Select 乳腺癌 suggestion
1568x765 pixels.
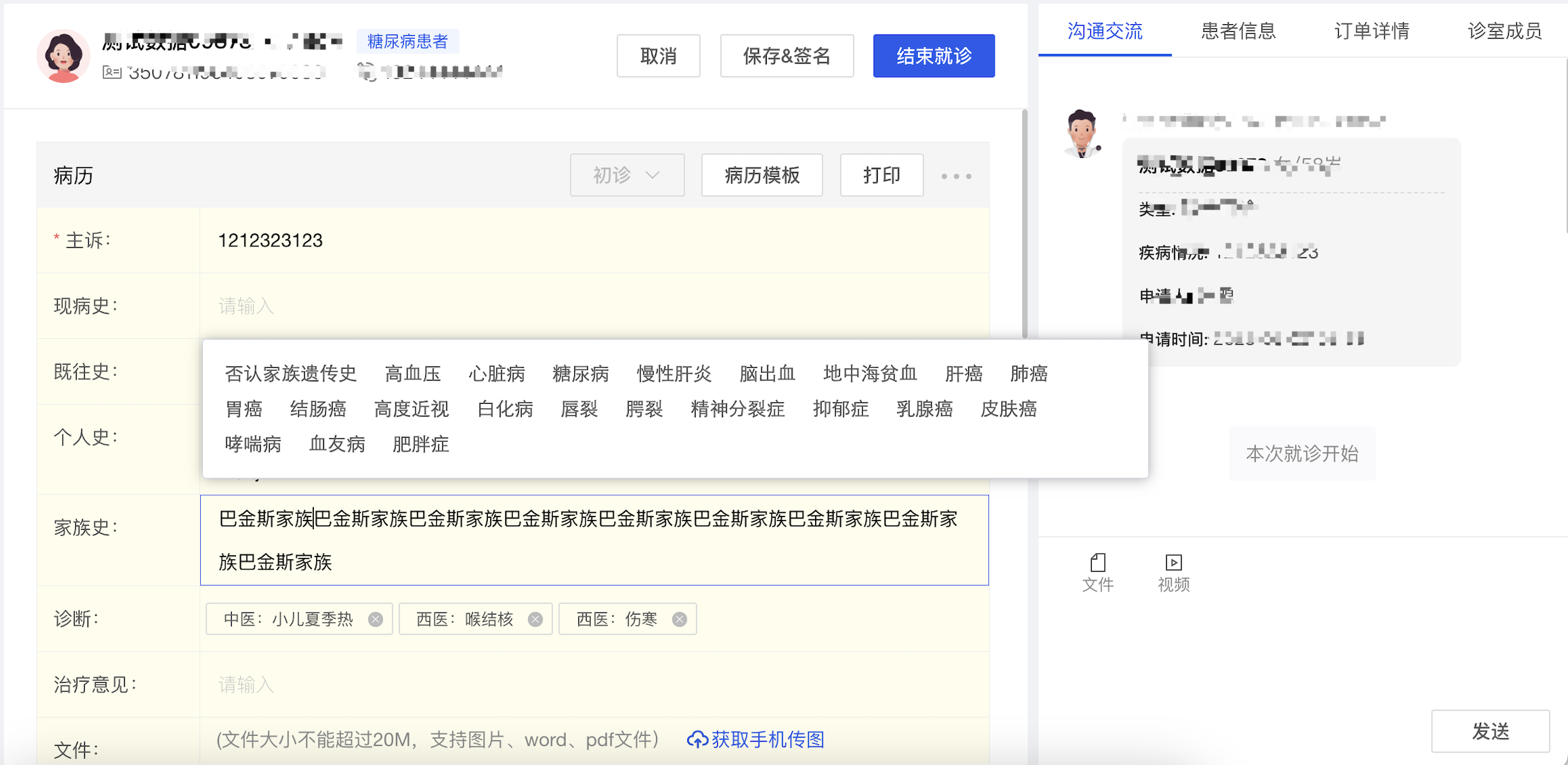925,409
